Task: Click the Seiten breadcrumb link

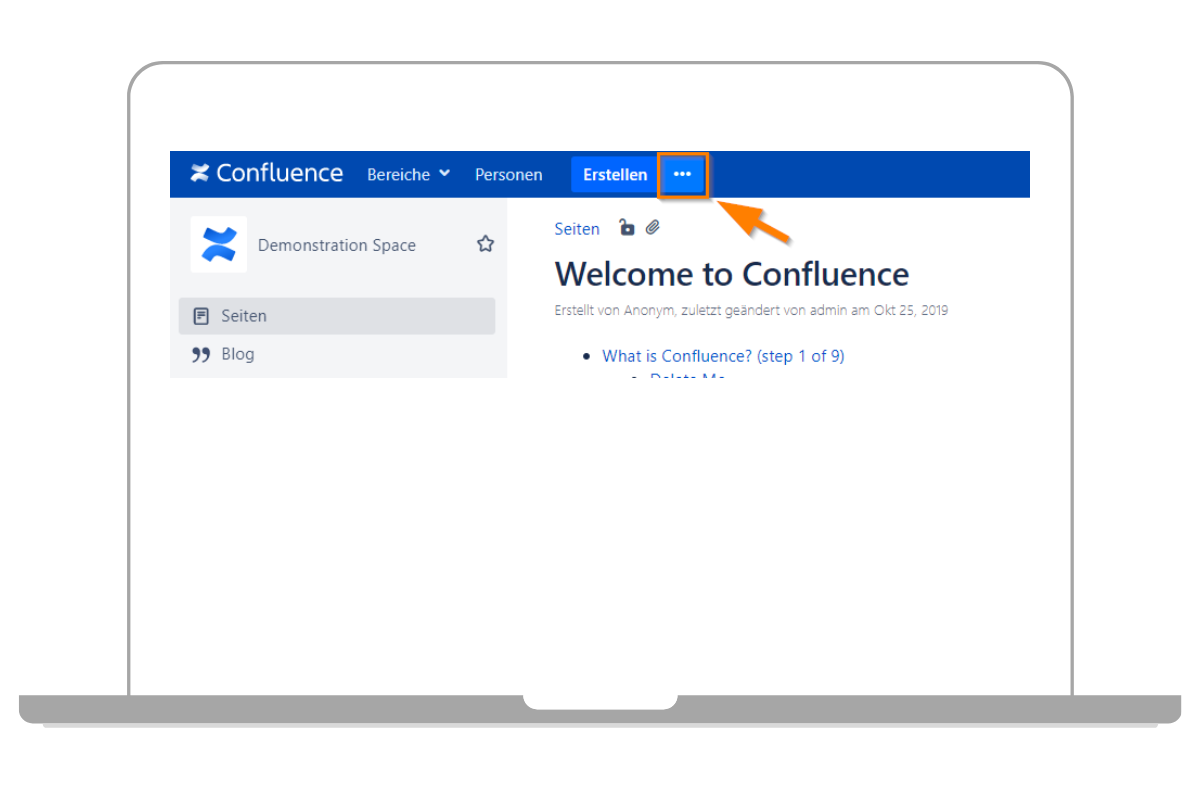Action: [x=577, y=229]
